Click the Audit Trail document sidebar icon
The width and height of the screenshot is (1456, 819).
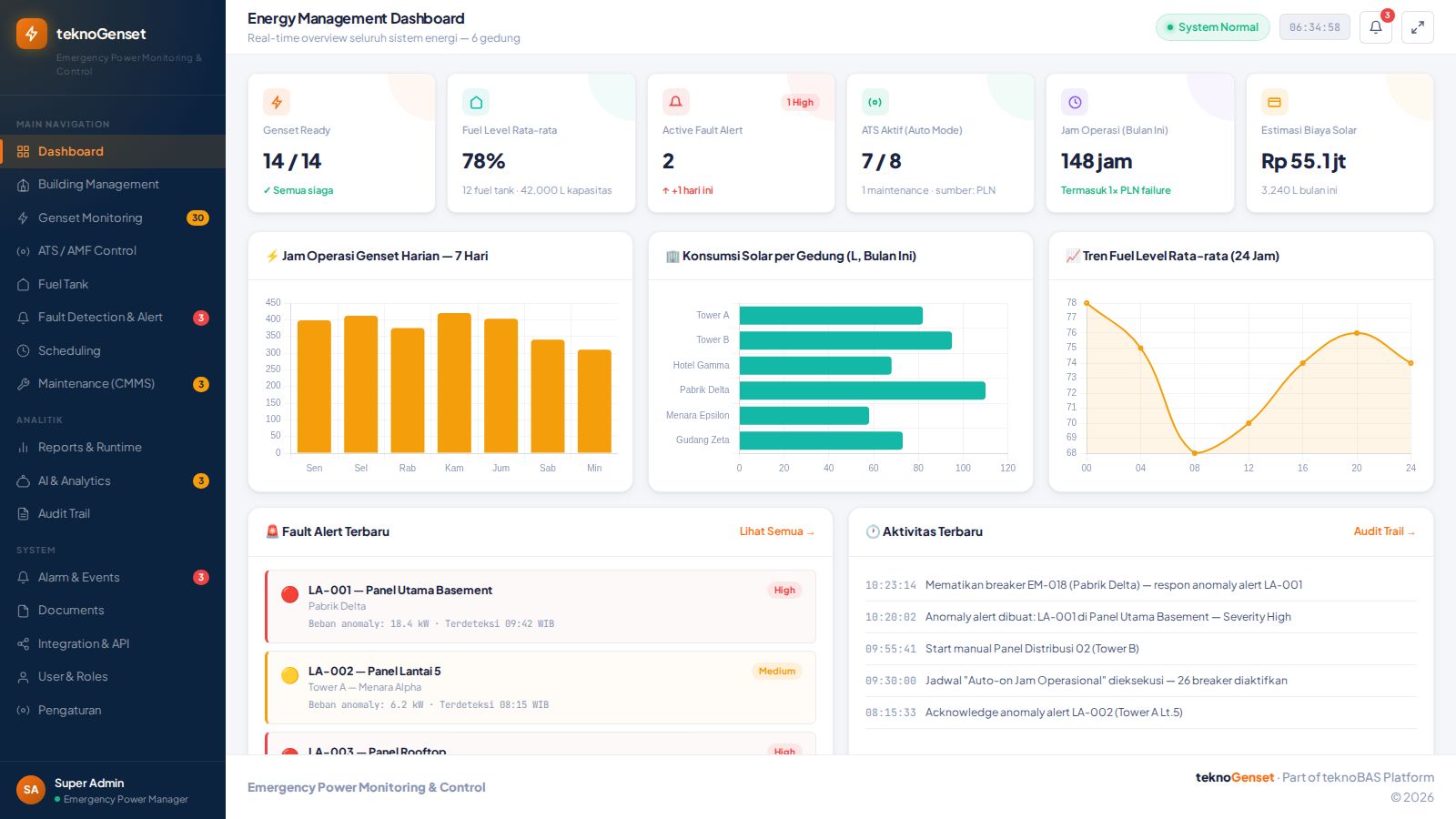(24, 514)
